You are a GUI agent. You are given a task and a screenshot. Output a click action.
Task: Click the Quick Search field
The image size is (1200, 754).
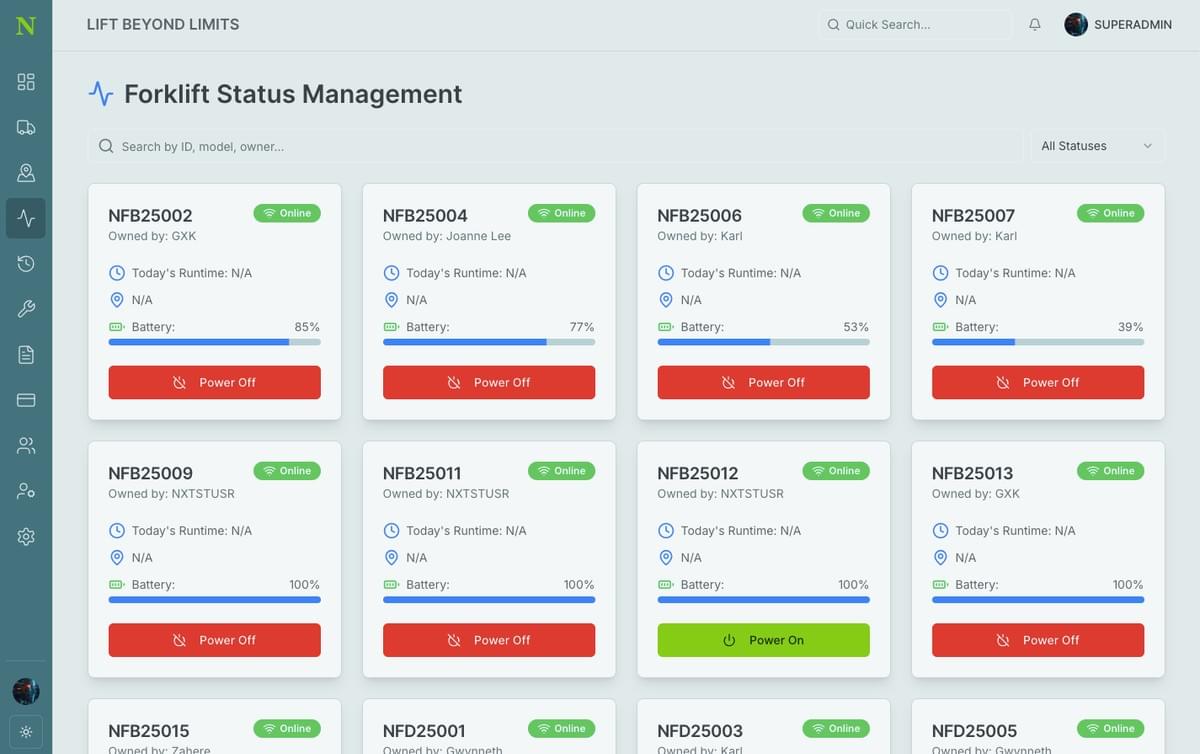click(x=914, y=25)
